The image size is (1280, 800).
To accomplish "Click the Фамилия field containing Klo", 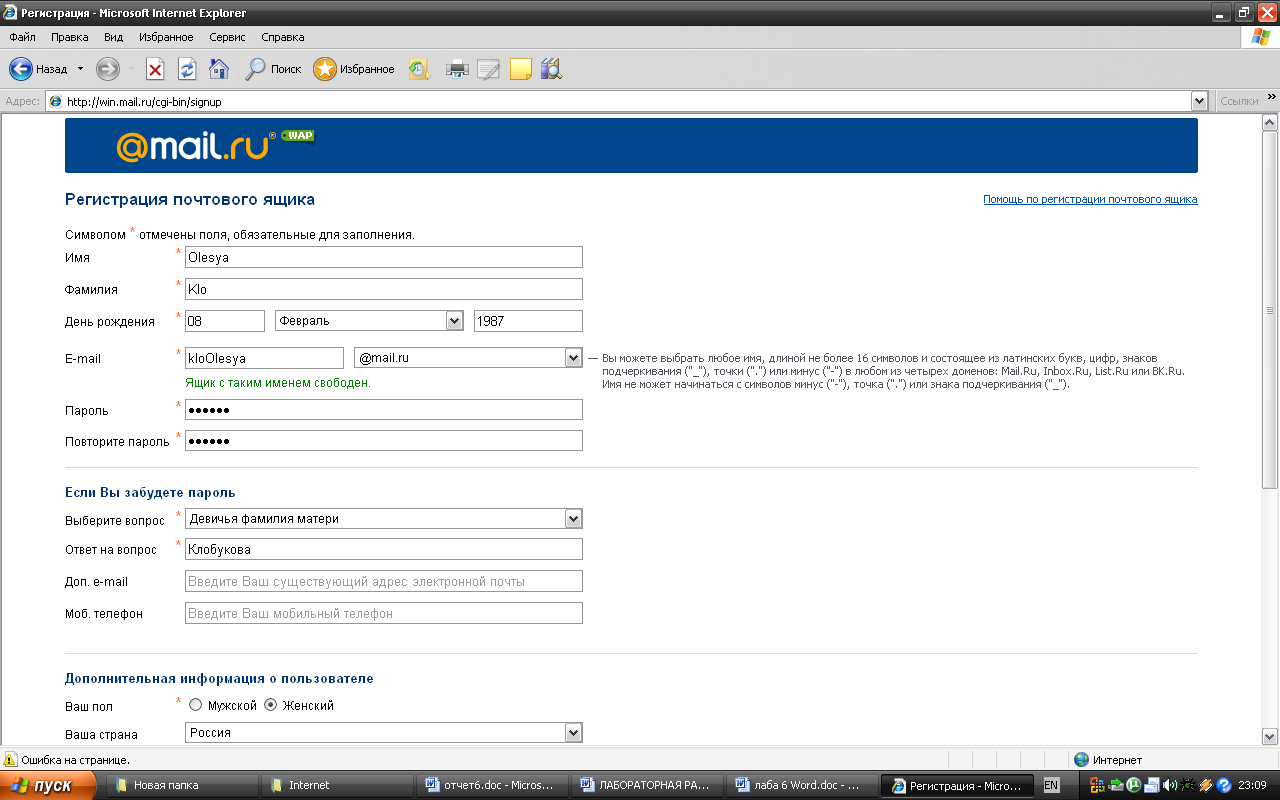I will click(384, 289).
